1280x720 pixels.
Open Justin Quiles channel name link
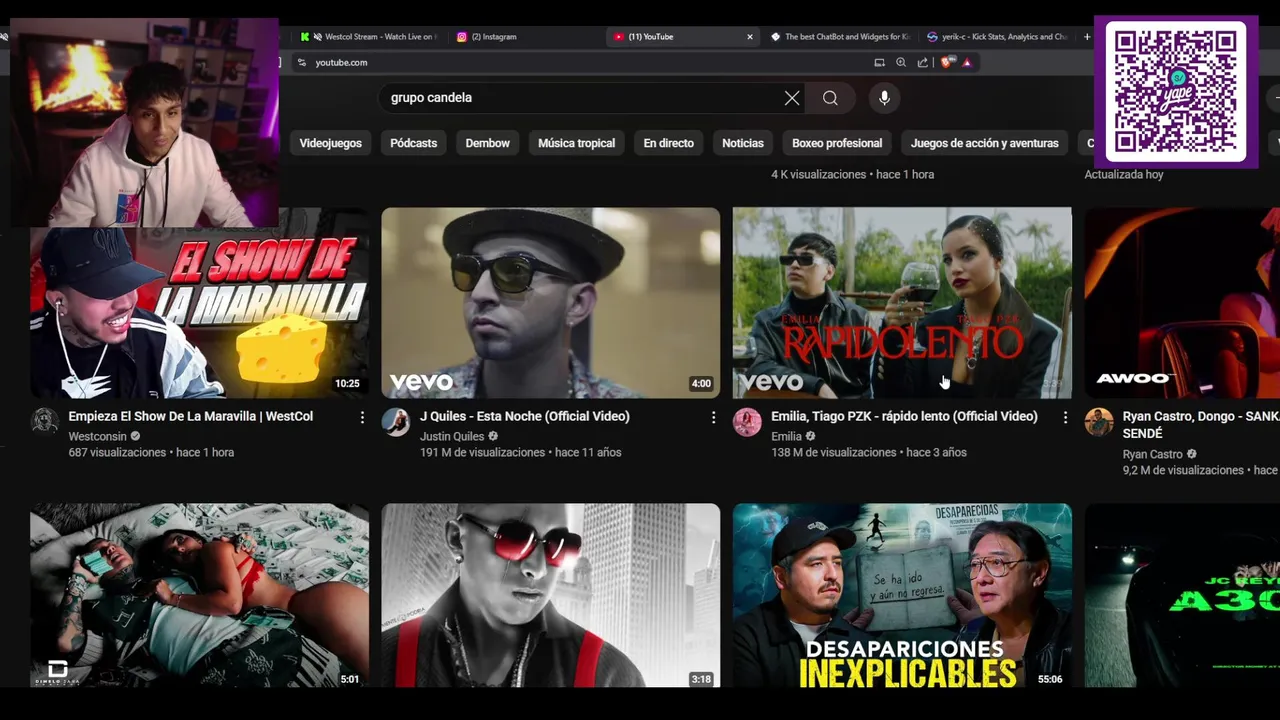click(452, 437)
